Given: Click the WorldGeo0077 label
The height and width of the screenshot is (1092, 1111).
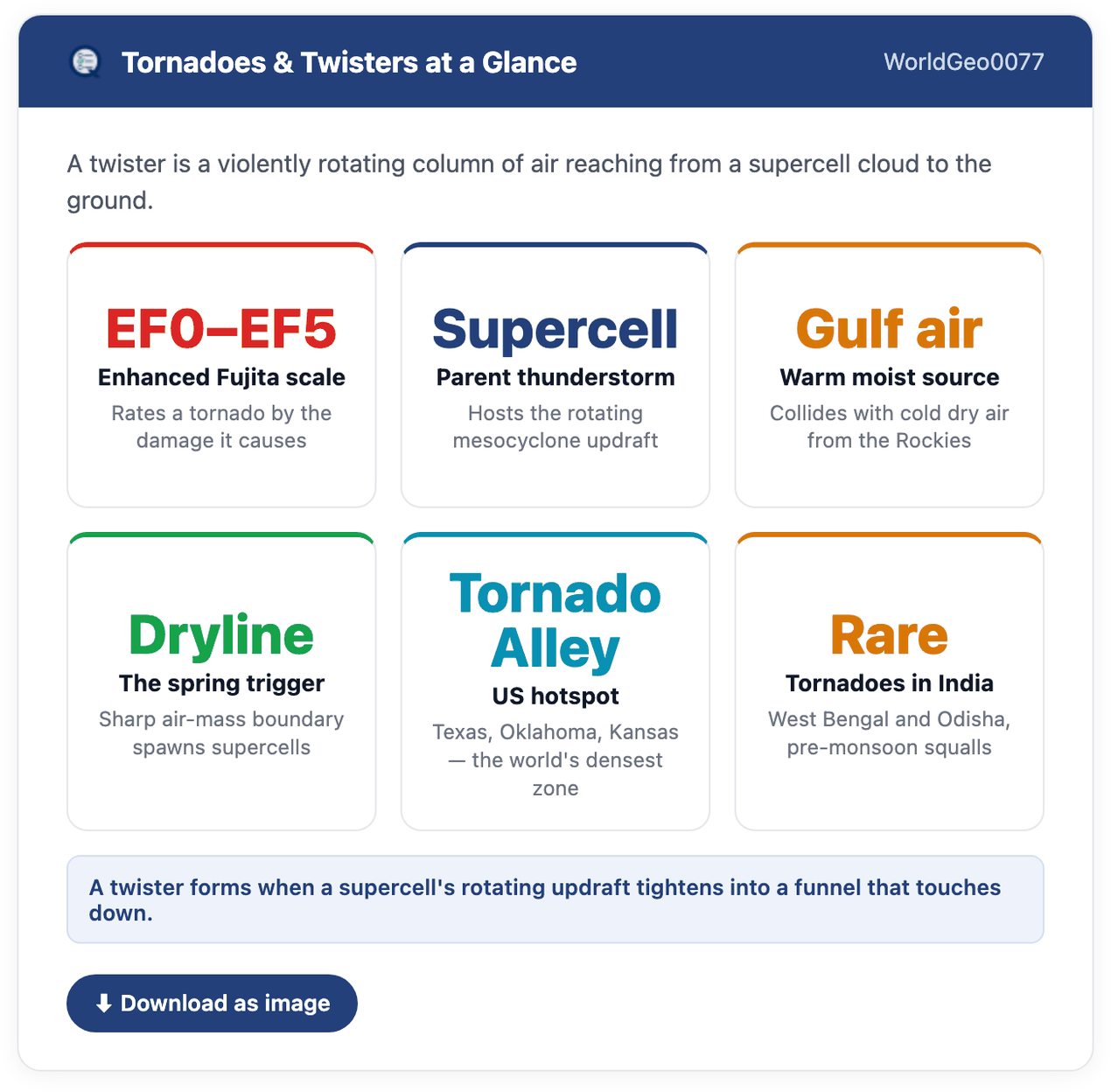Looking at the screenshot, I should 963,62.
